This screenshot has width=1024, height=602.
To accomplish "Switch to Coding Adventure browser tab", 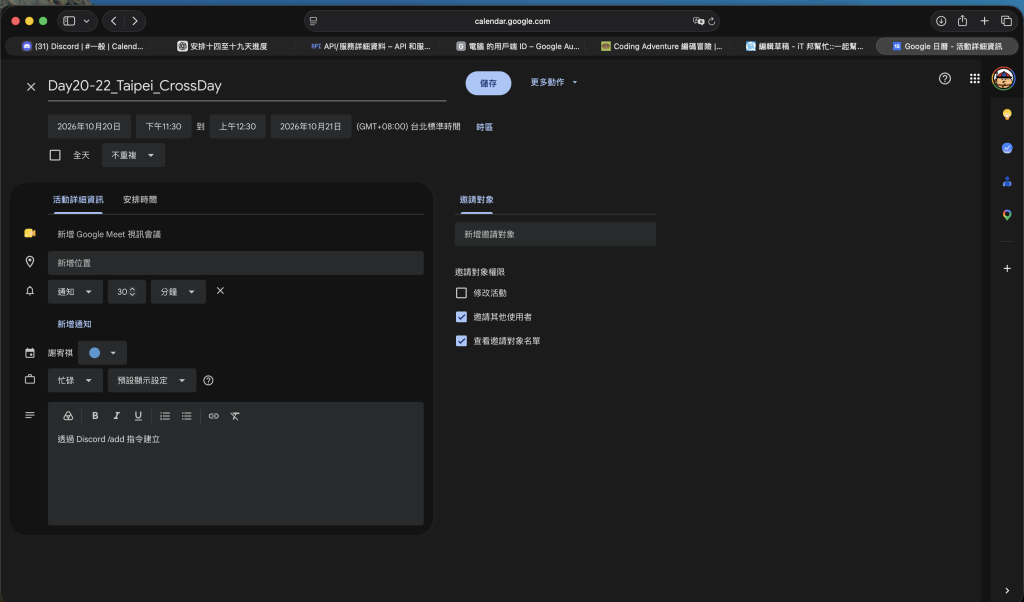I will [662, 46].
